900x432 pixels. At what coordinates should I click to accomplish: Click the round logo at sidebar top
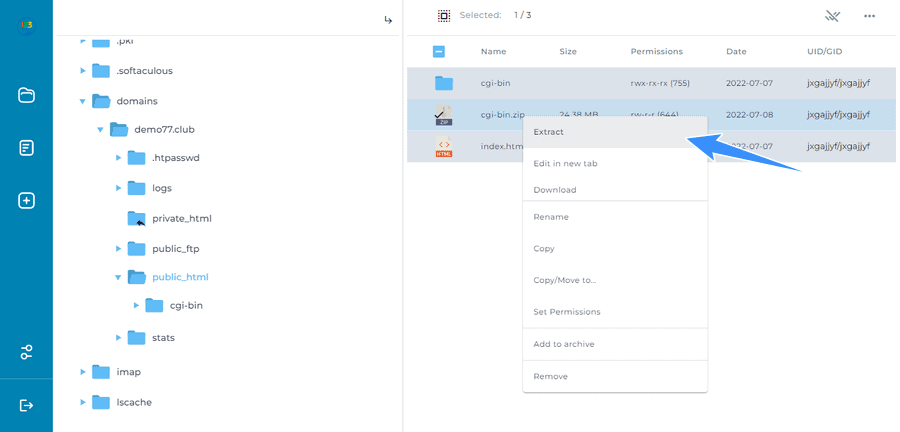pyautogui.click(x=26, y=25)
